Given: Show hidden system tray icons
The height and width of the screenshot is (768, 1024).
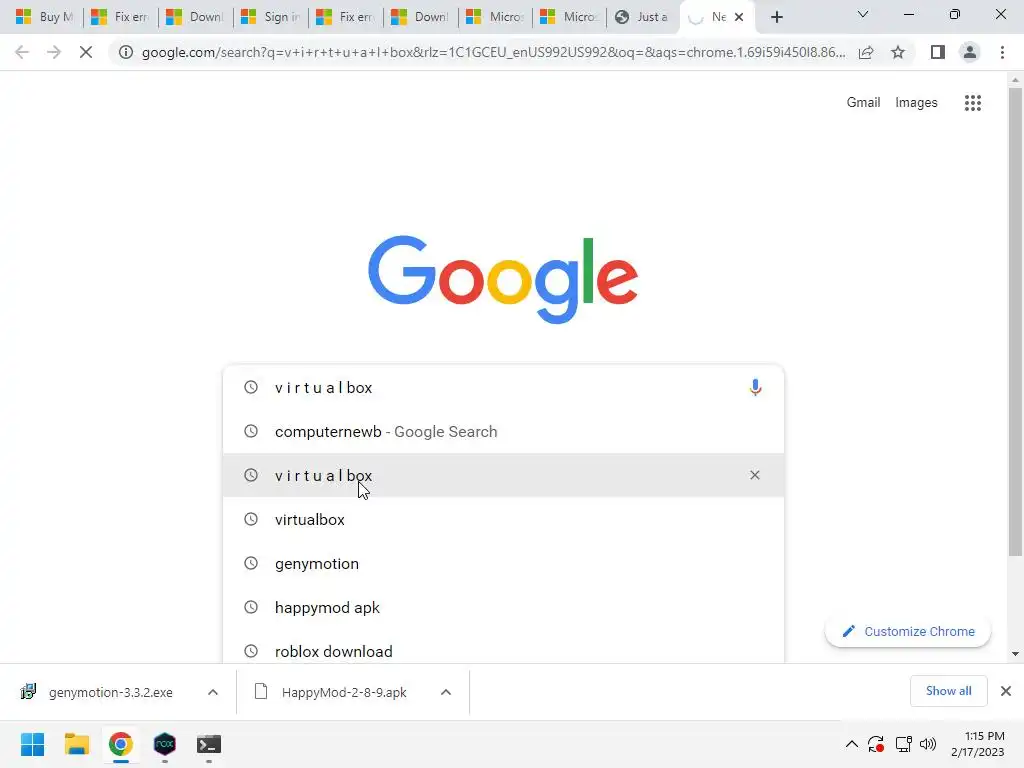Looking at the screenshot, I should click(x=852, y=744).
